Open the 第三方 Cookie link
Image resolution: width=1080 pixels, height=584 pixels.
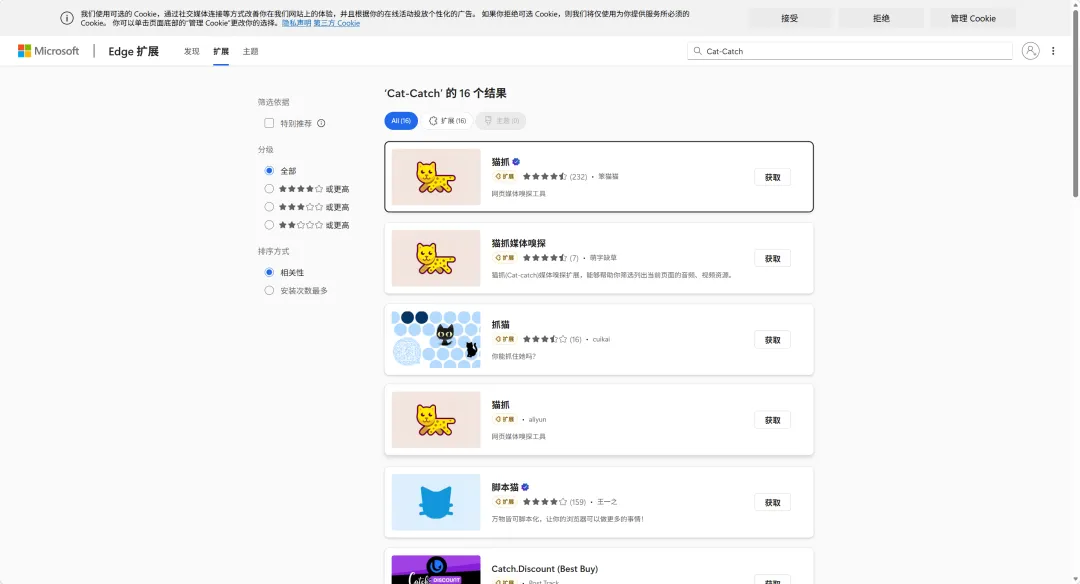tap(336, 23)
